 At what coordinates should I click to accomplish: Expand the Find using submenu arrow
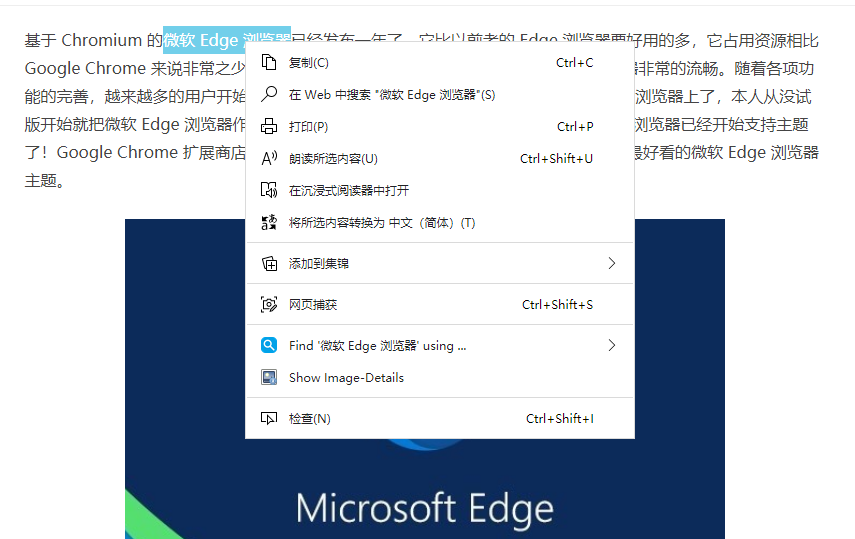pyautogui.click(x=612, y=345)
